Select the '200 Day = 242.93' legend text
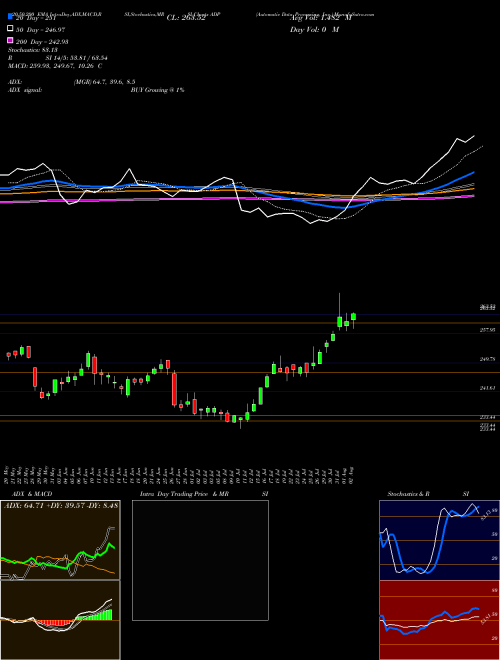Image resolution: width=500 pixels, height=660 pixels. (x=42, y=41)
